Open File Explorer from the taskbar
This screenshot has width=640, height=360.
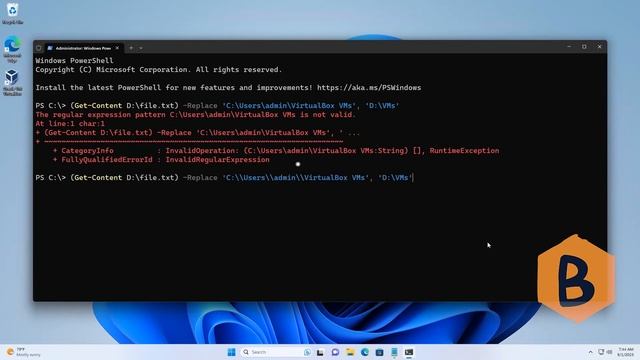click(350, 352)
